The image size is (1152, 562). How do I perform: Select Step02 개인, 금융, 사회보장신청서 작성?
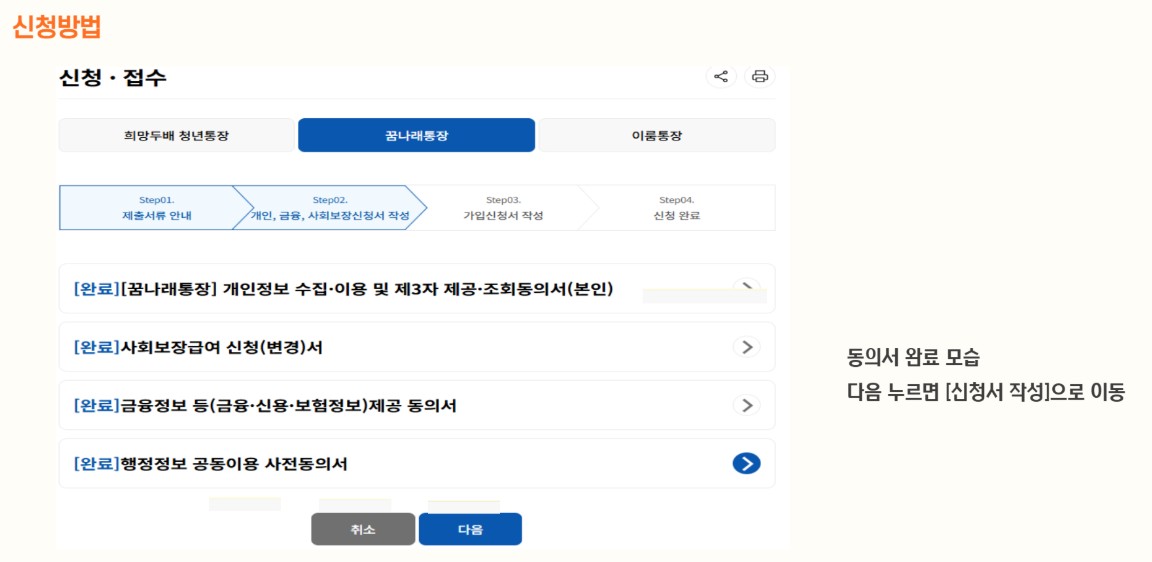click(330, 208)
